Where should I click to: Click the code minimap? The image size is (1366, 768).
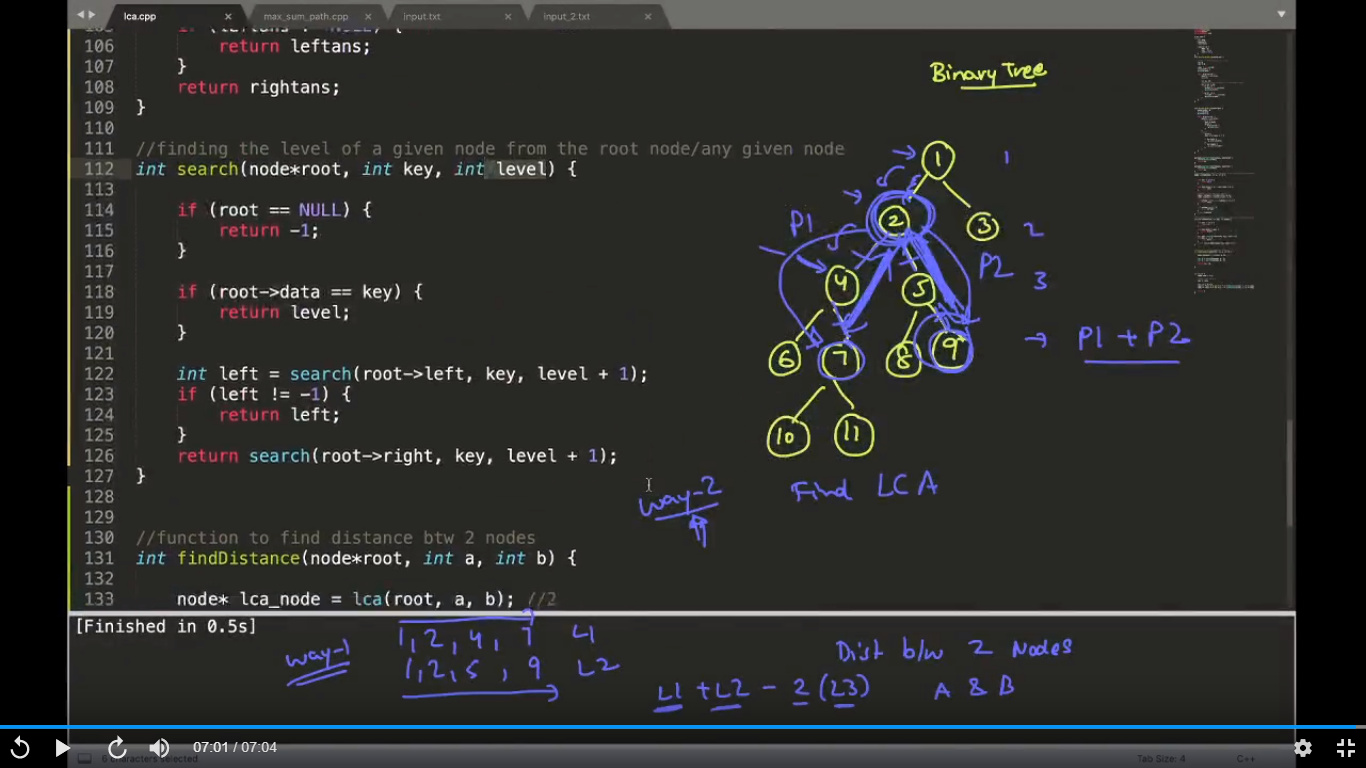tap(1225, 150)
